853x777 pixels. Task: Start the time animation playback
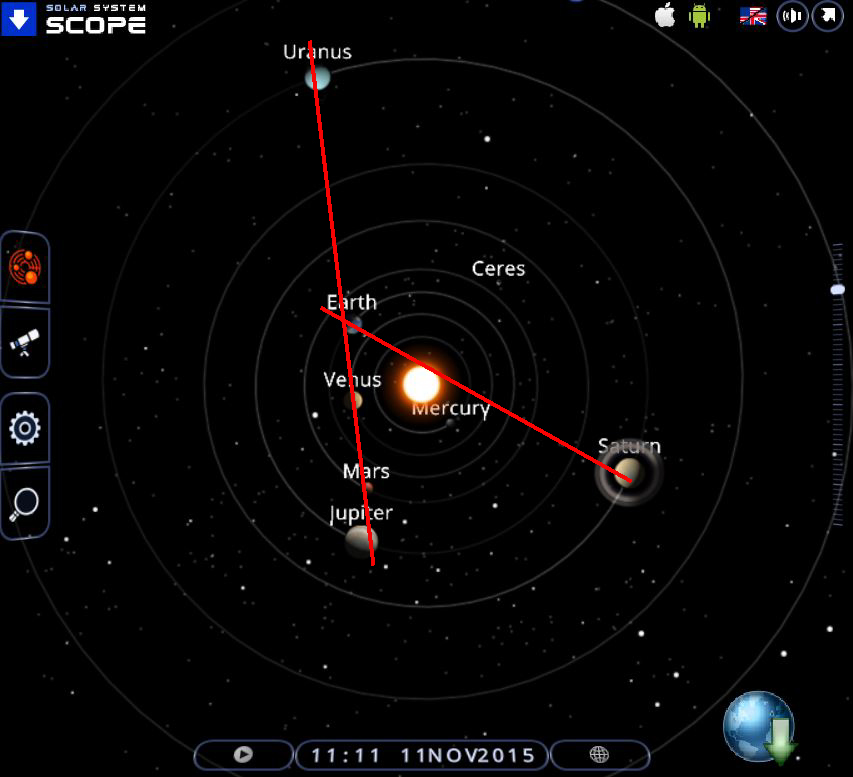pyautogui.click(x=242, y=755)
